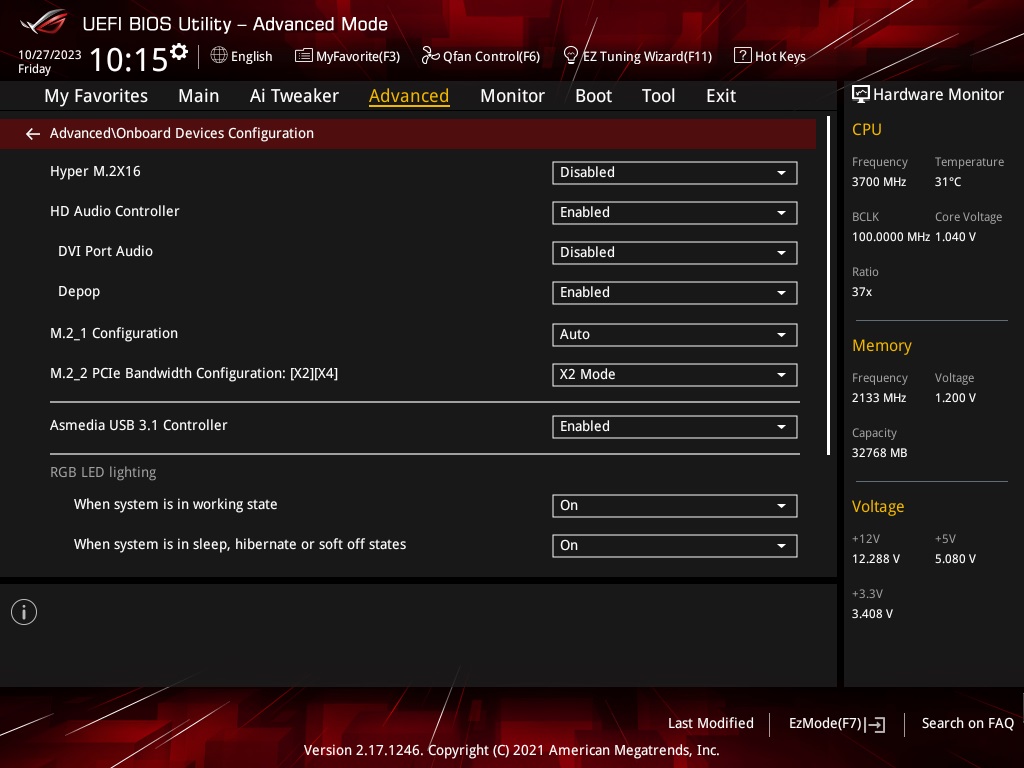Switch to My Favorites tab

click(x=96, y=96)
